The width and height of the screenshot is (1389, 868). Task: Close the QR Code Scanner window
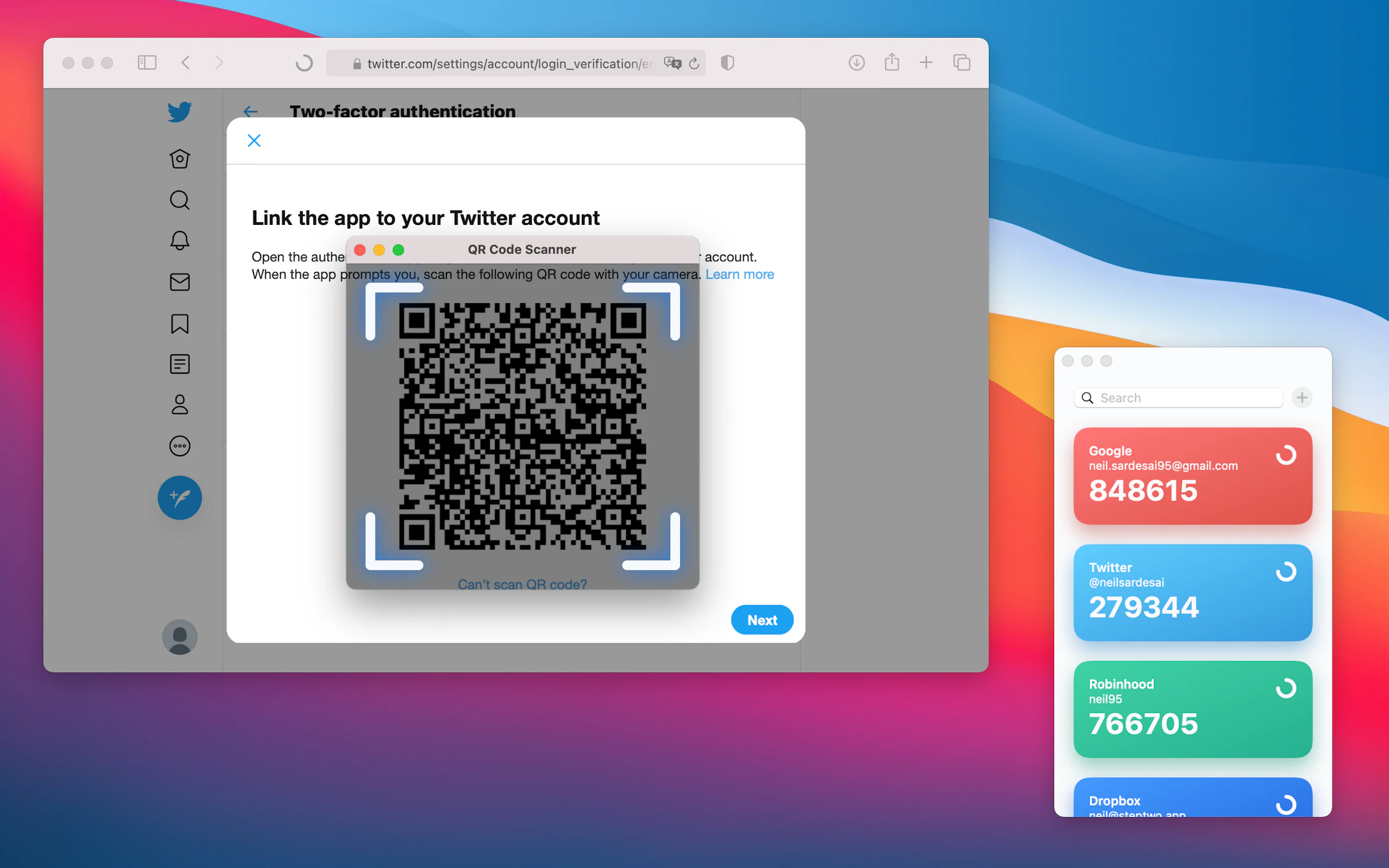pos(360,250)
